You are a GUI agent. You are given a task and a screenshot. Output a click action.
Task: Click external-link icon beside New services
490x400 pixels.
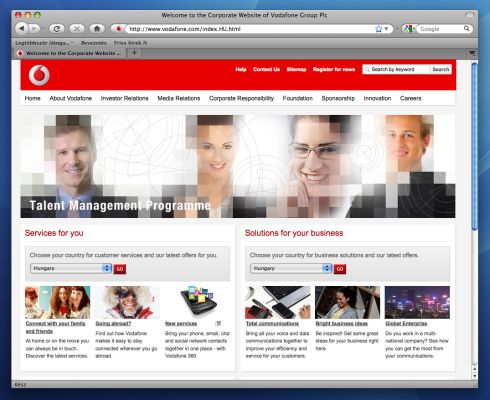pos(219,323)
